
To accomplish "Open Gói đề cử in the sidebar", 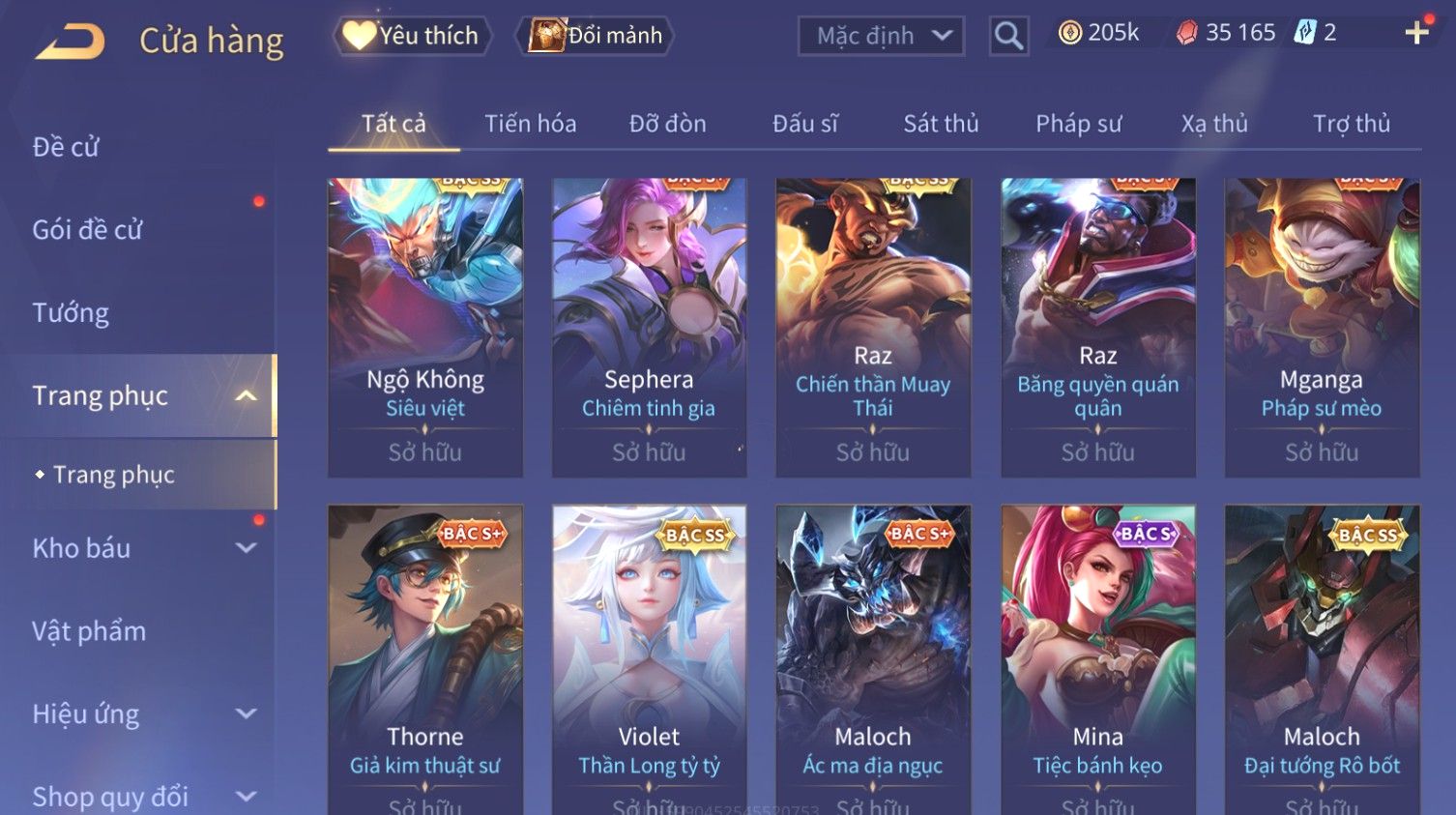I will tap(87, 230).
